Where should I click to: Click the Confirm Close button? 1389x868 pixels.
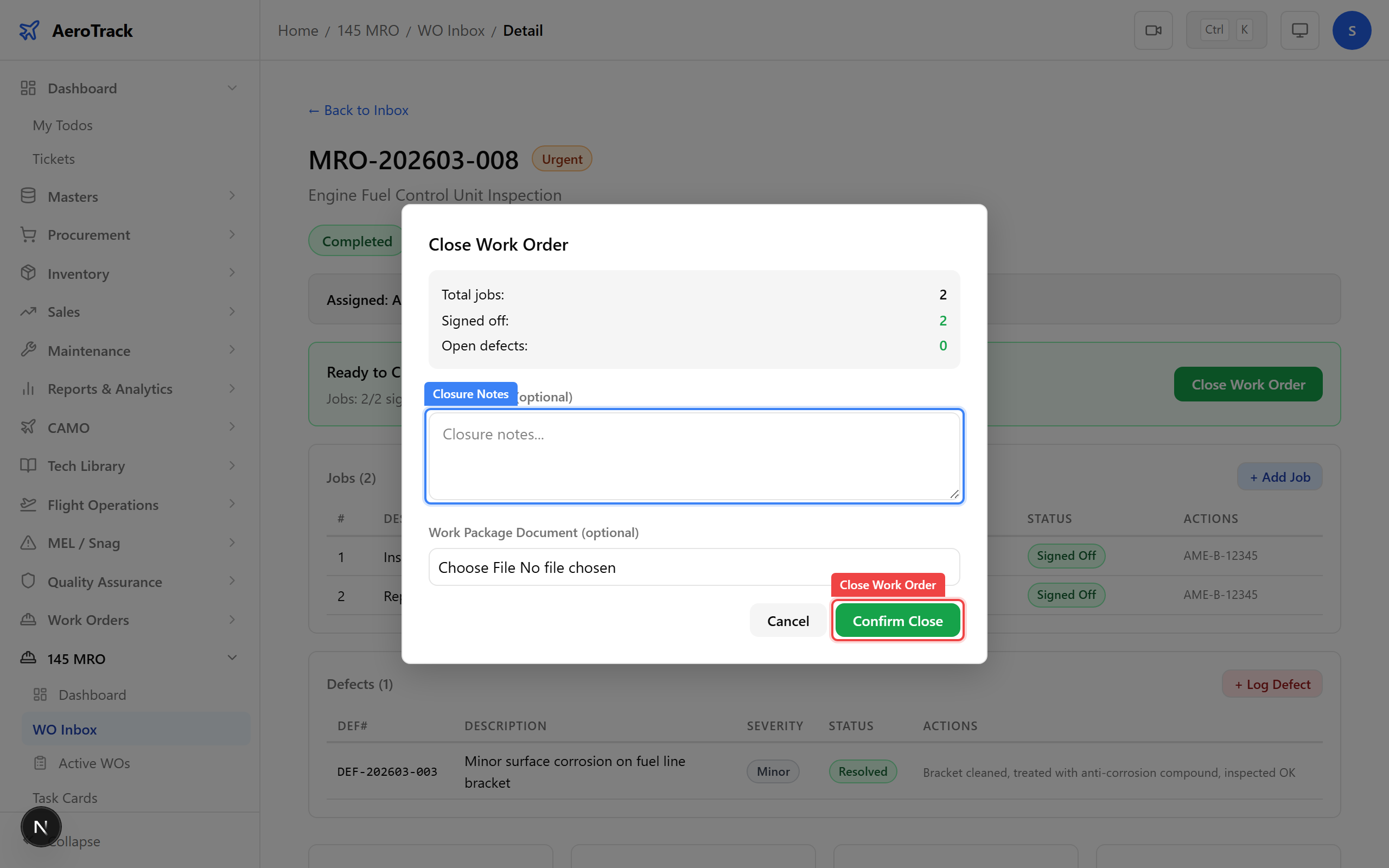(897, 620)
